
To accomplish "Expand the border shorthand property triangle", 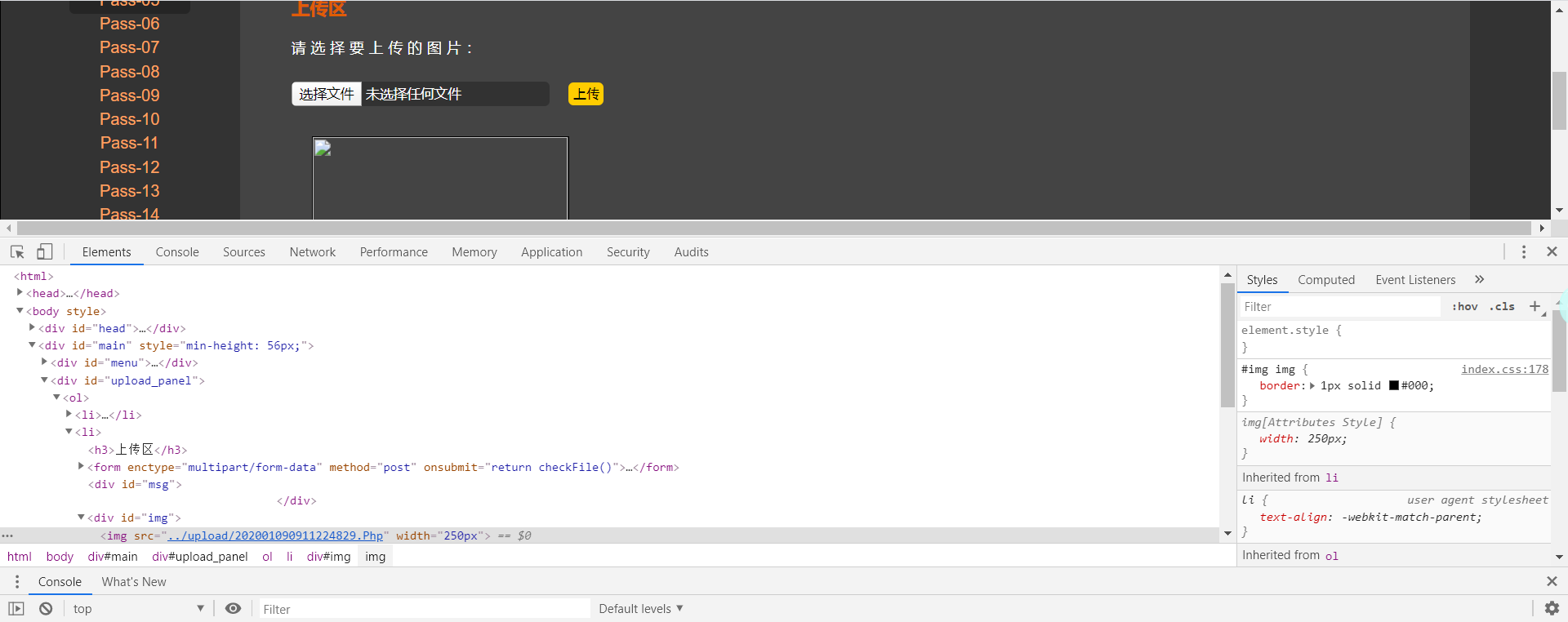I will coord(1312,386).
